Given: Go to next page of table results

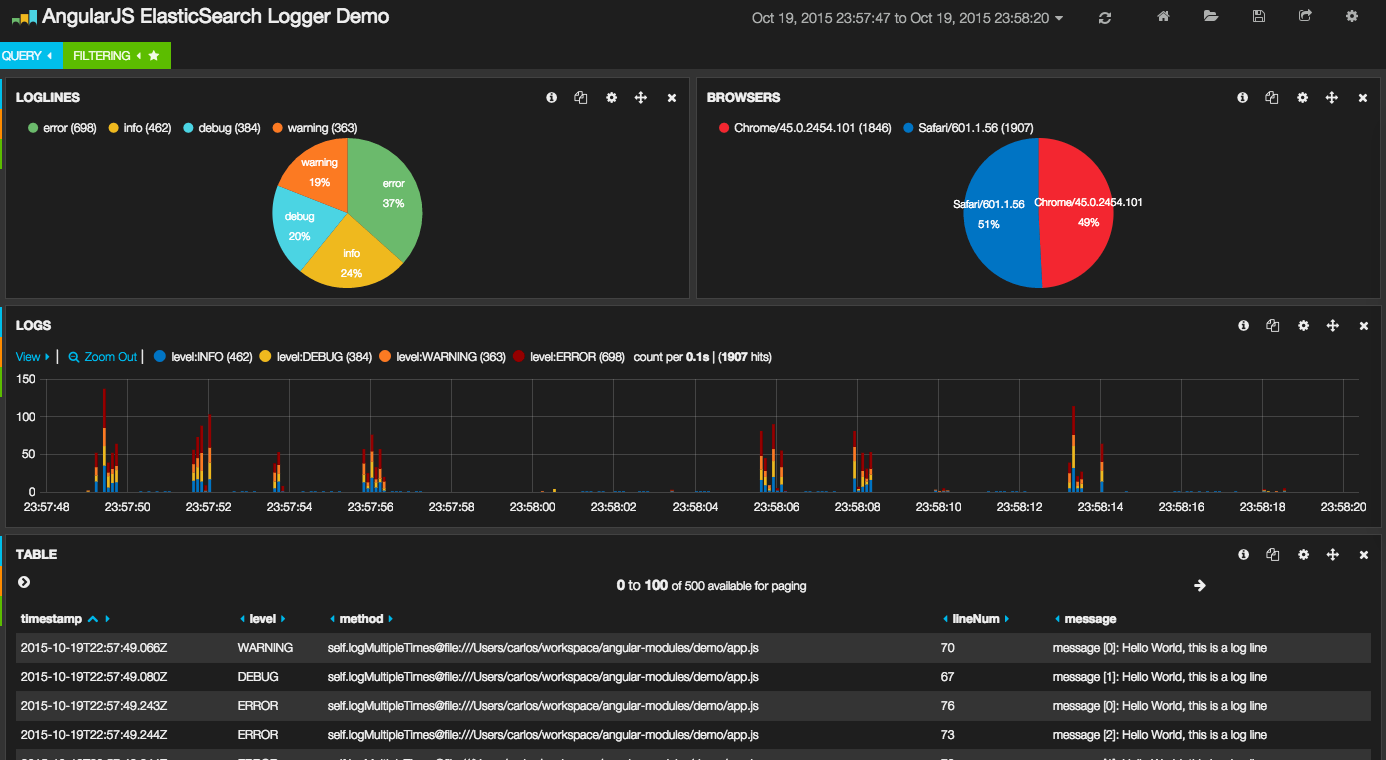Looking at the screenshot, I should point(1200,586).
